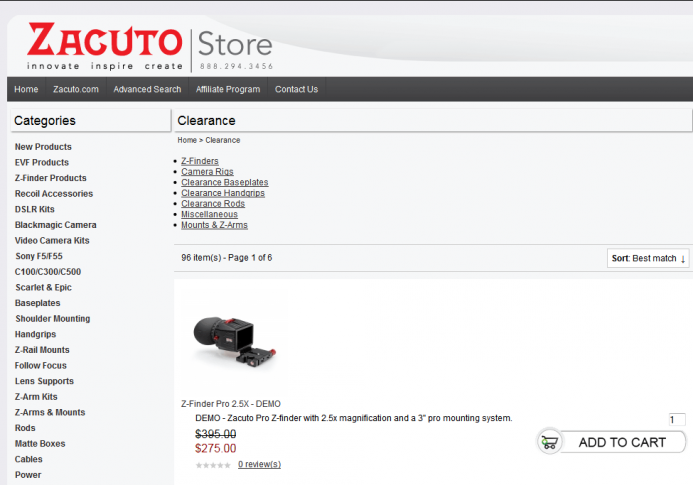Open the Mounts & Z-Arms link
Screen dimensions: 693x485
coord(214,225)
